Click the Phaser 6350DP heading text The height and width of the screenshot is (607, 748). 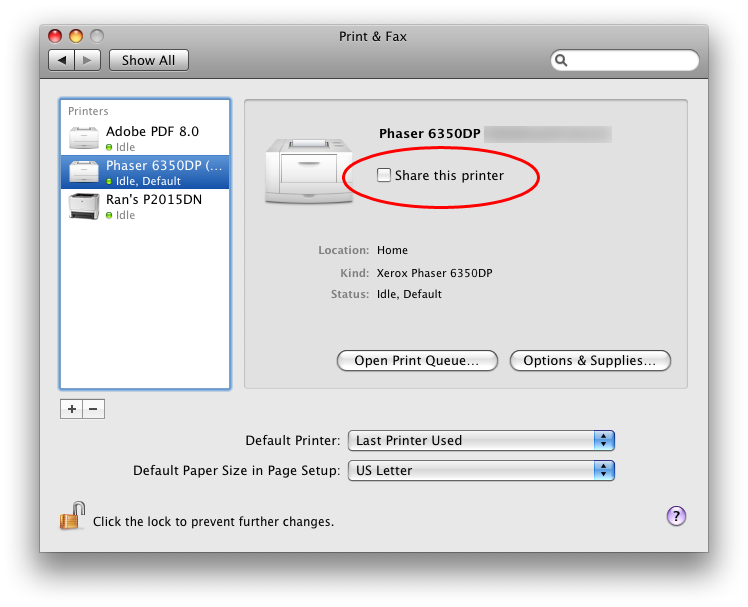click(429, 134)
